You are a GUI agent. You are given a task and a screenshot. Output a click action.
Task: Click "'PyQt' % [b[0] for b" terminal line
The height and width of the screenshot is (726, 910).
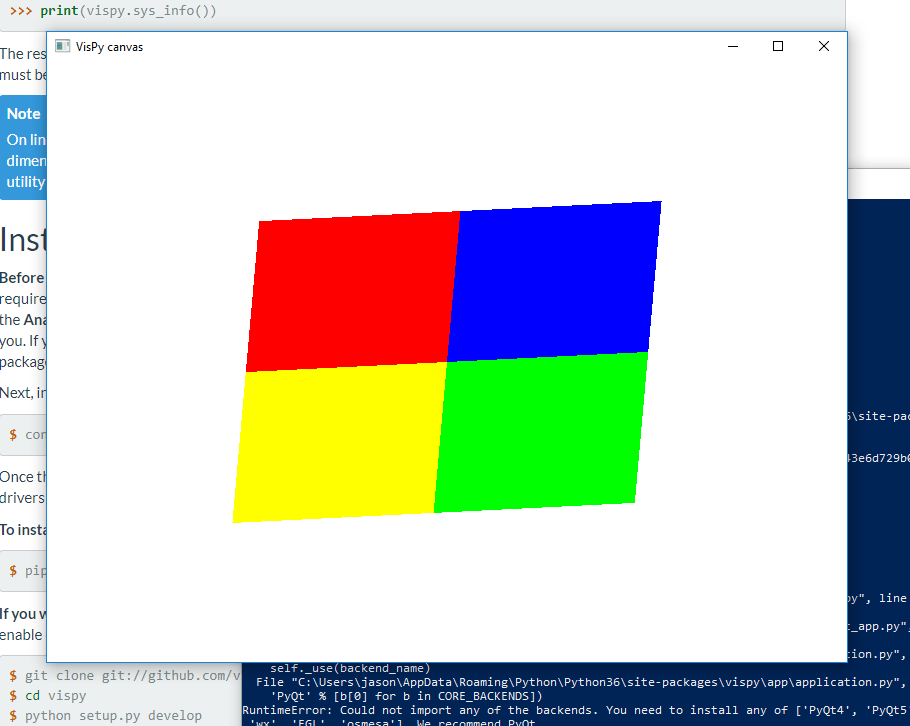[x=406, y=696]
